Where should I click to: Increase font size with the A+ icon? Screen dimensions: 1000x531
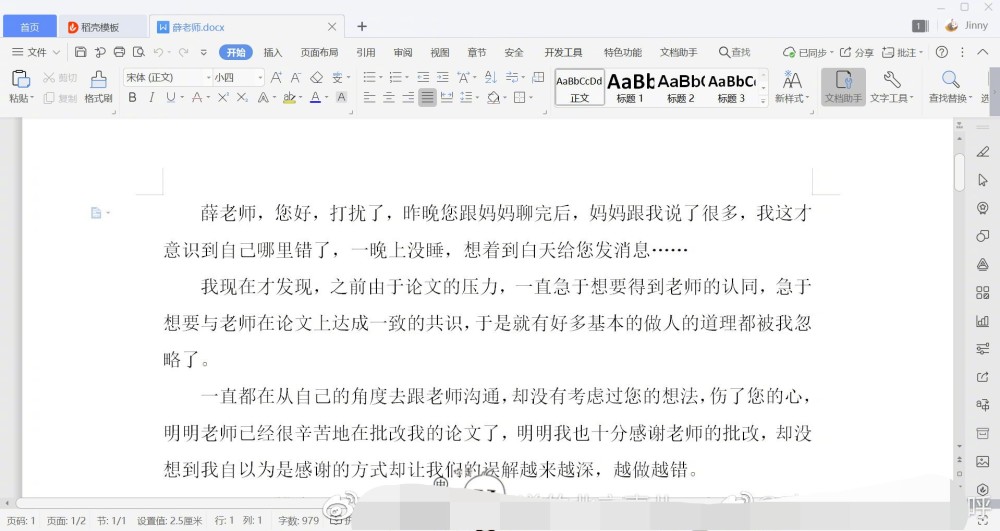click(276, 77)
